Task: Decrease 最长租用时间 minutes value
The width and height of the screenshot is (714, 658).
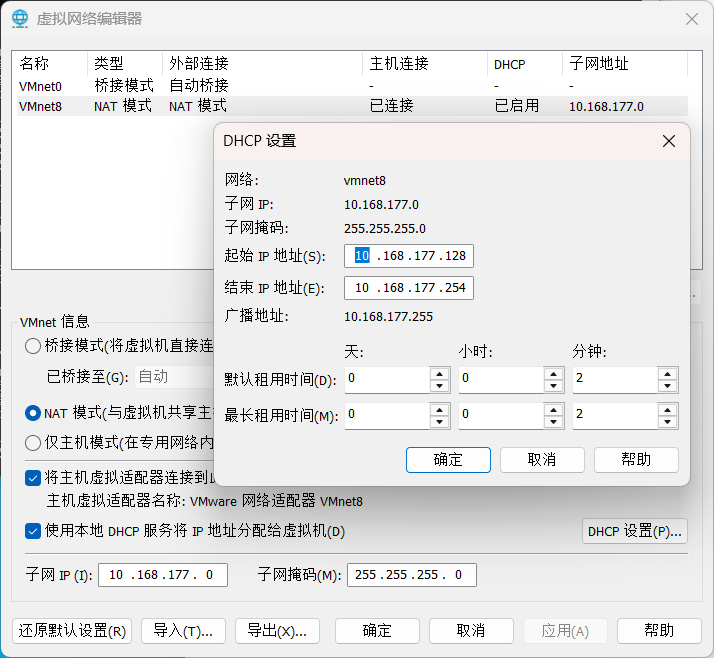Action: pyautogui.click(x=668, y=422)
